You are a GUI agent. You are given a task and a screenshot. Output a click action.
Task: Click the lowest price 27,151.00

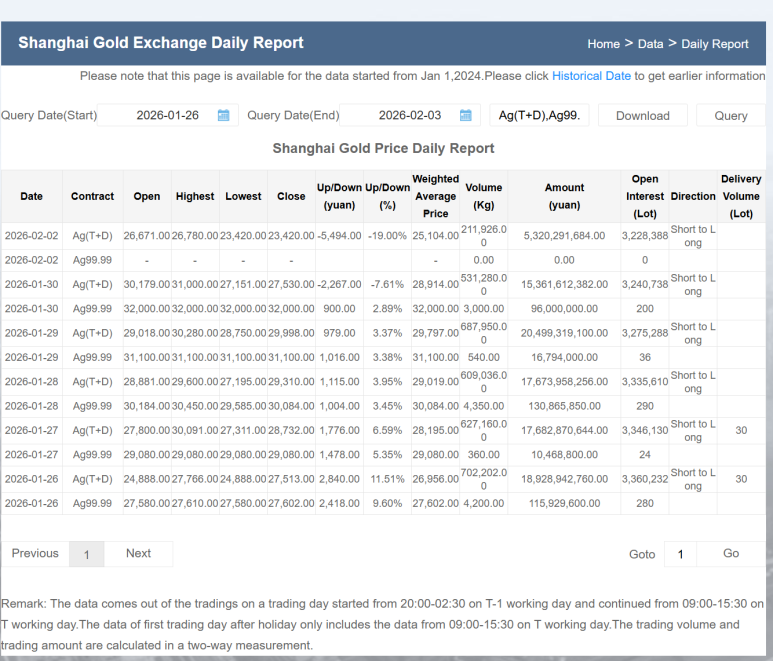[243, 284]
